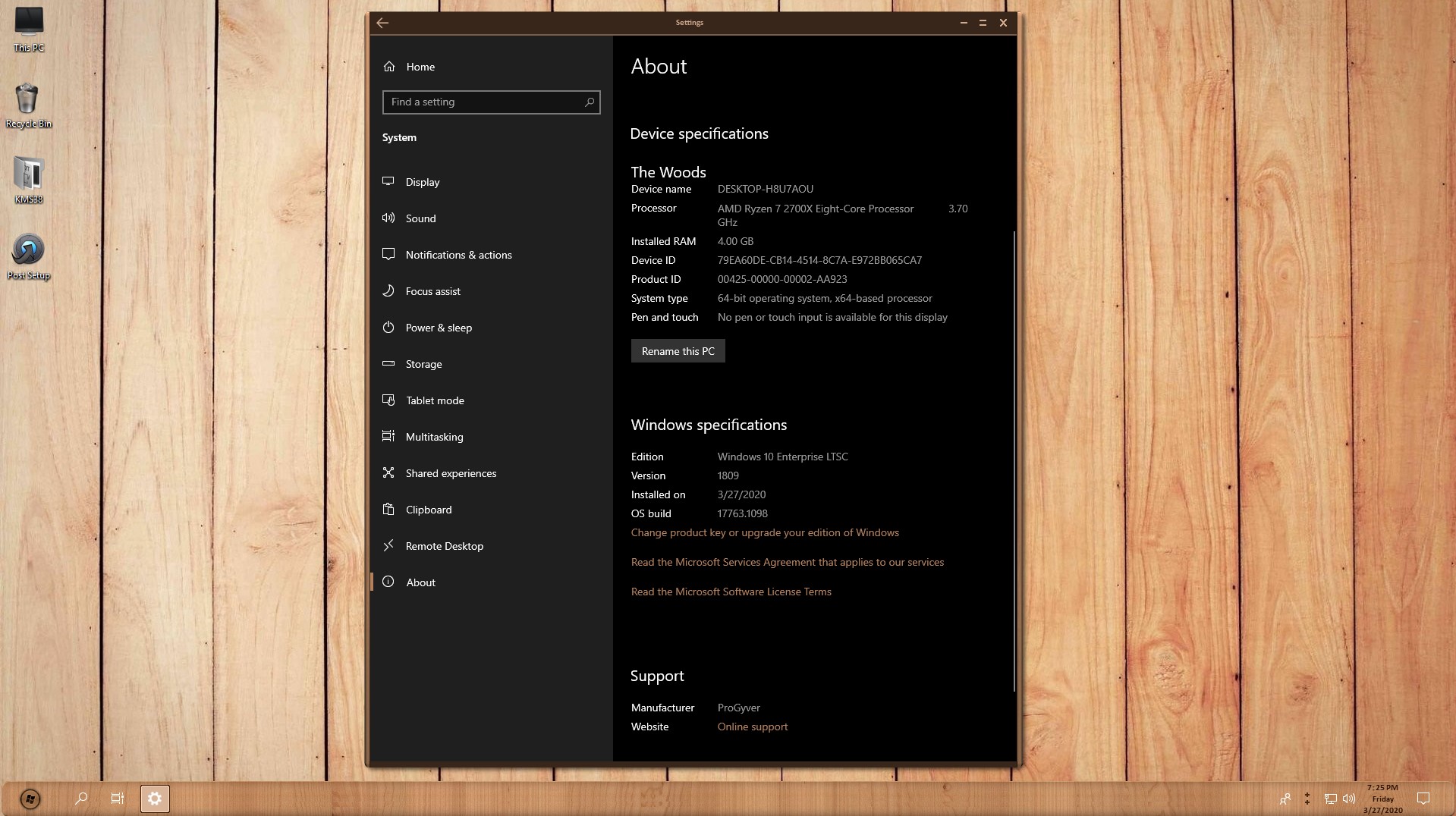Focus the Find a setting search box

[492, 102]
